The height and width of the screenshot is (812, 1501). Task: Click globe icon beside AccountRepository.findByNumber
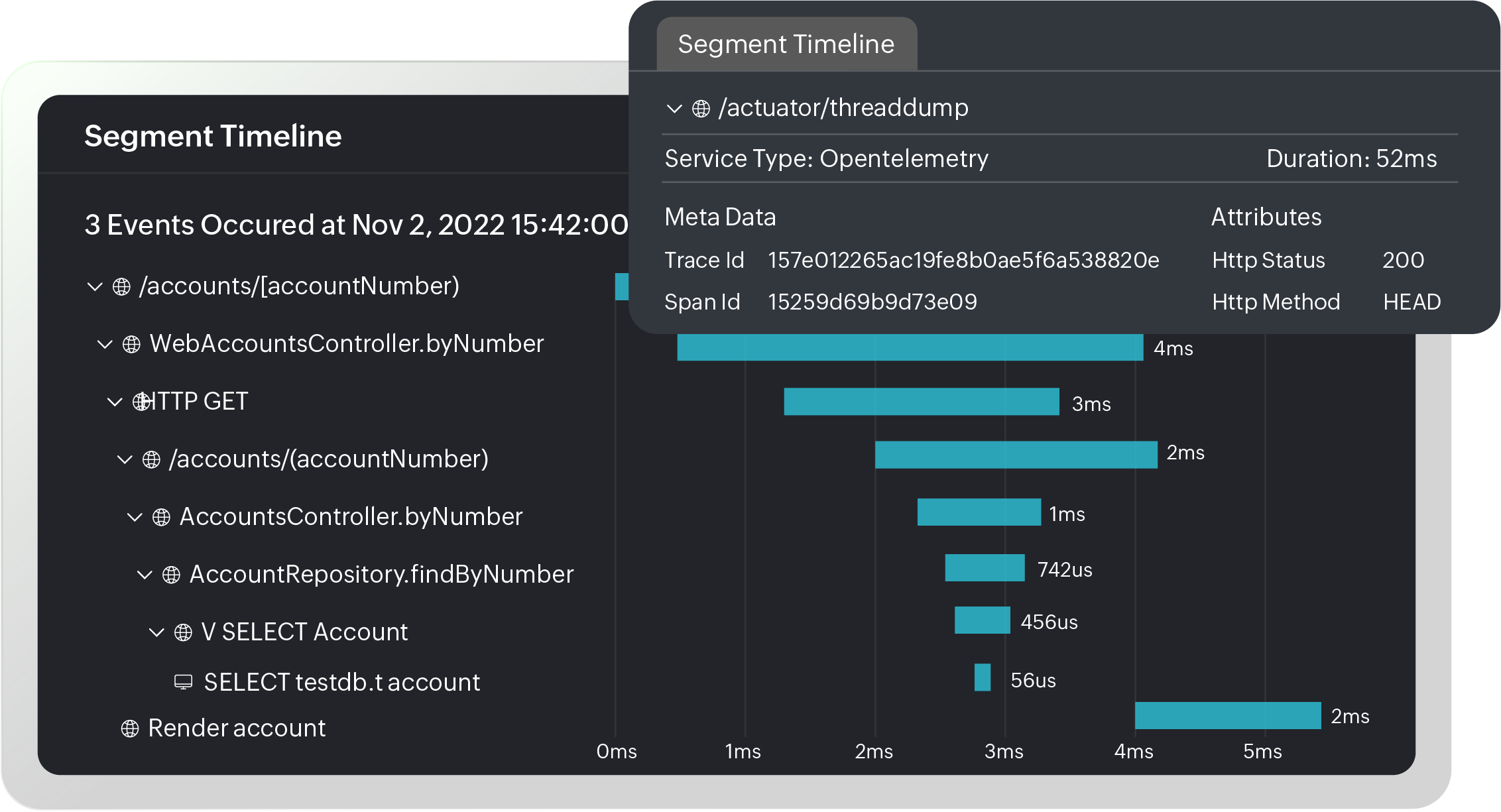coord(171,575)
